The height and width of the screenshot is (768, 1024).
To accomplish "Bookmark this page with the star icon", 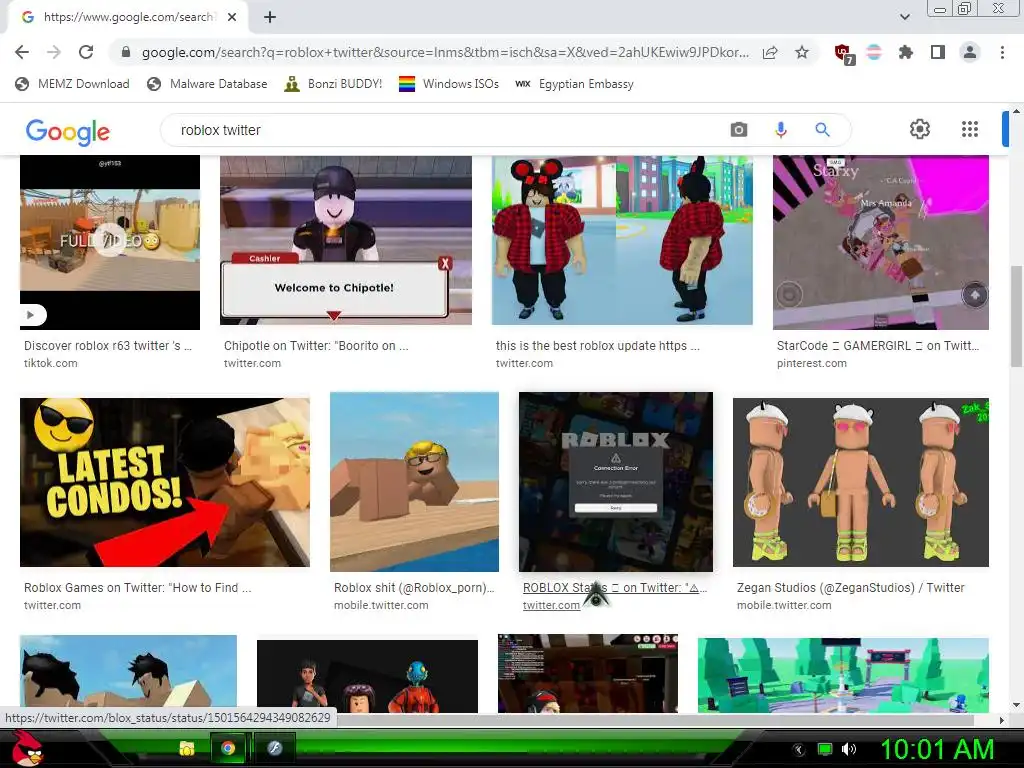I will click(802, 52).
